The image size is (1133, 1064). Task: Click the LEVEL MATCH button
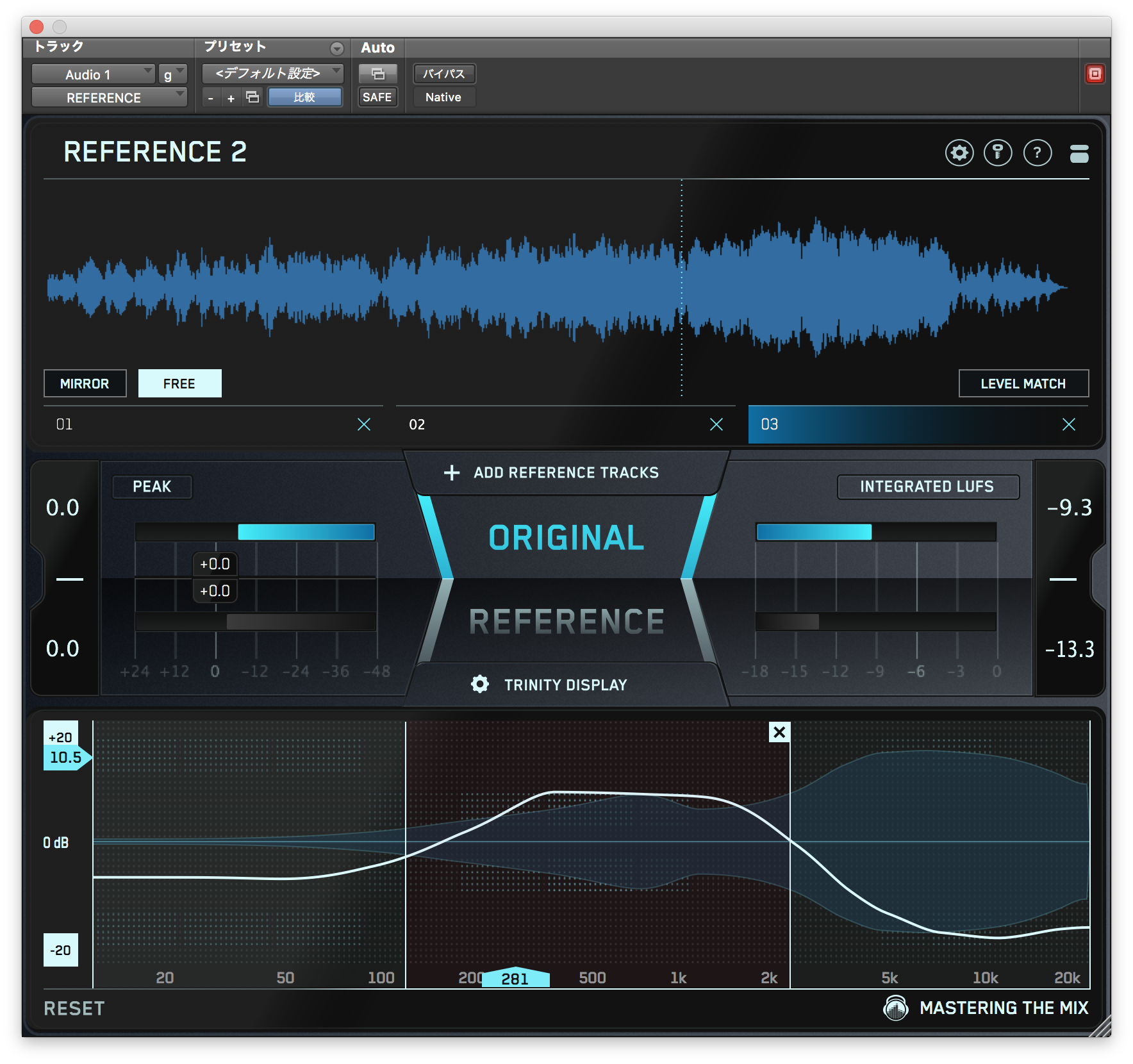pos(1023,383)
